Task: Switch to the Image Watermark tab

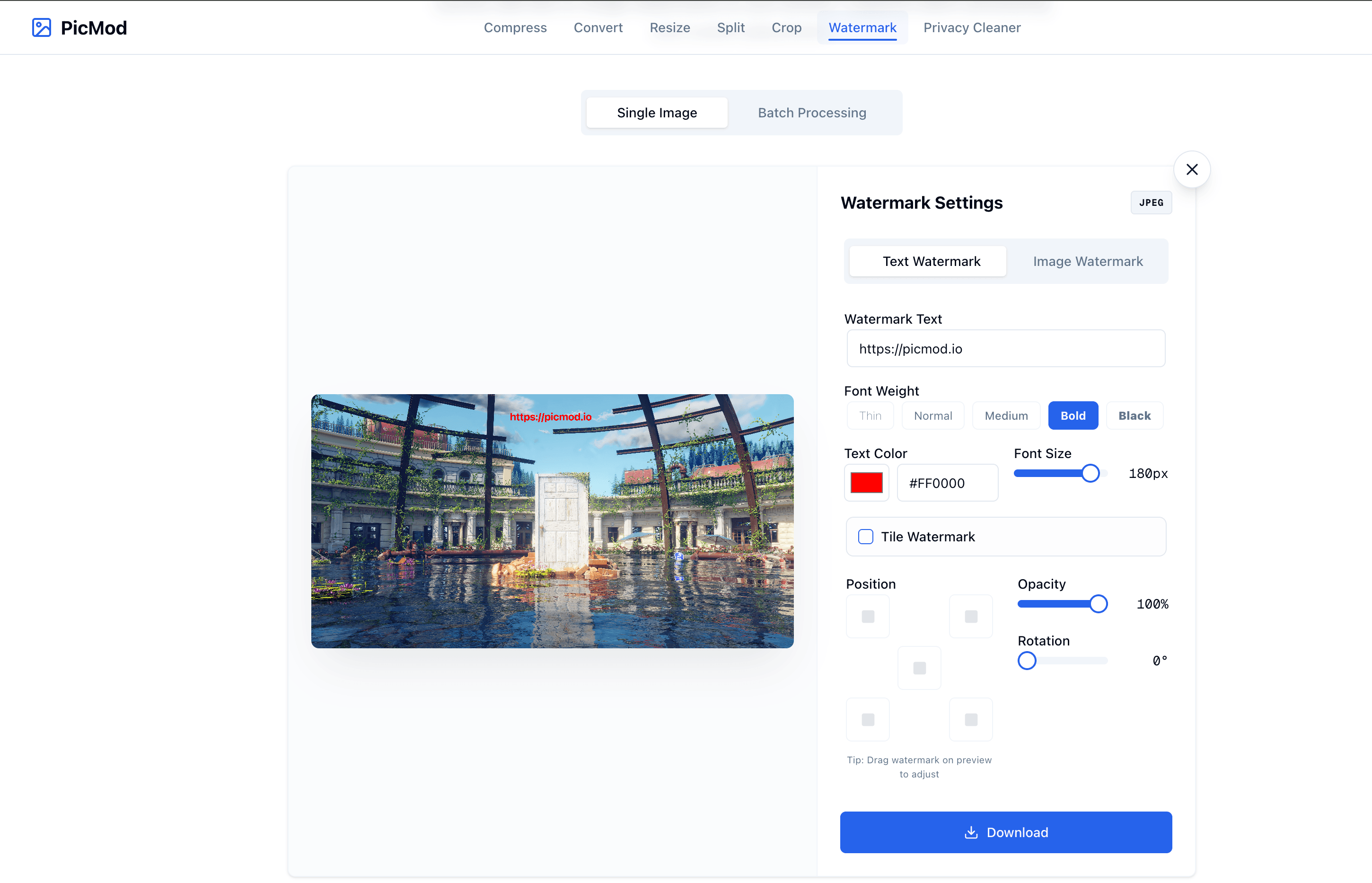Action: click(x=1087, y=261)
